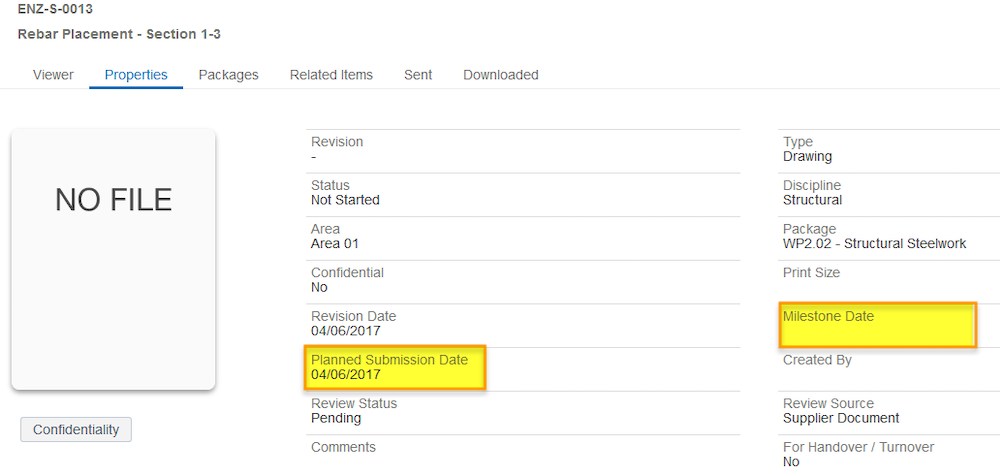1000x476 pixels.
Task: Click the highlighted Planned Submission Date field
Action: click(x=395, y=368)
